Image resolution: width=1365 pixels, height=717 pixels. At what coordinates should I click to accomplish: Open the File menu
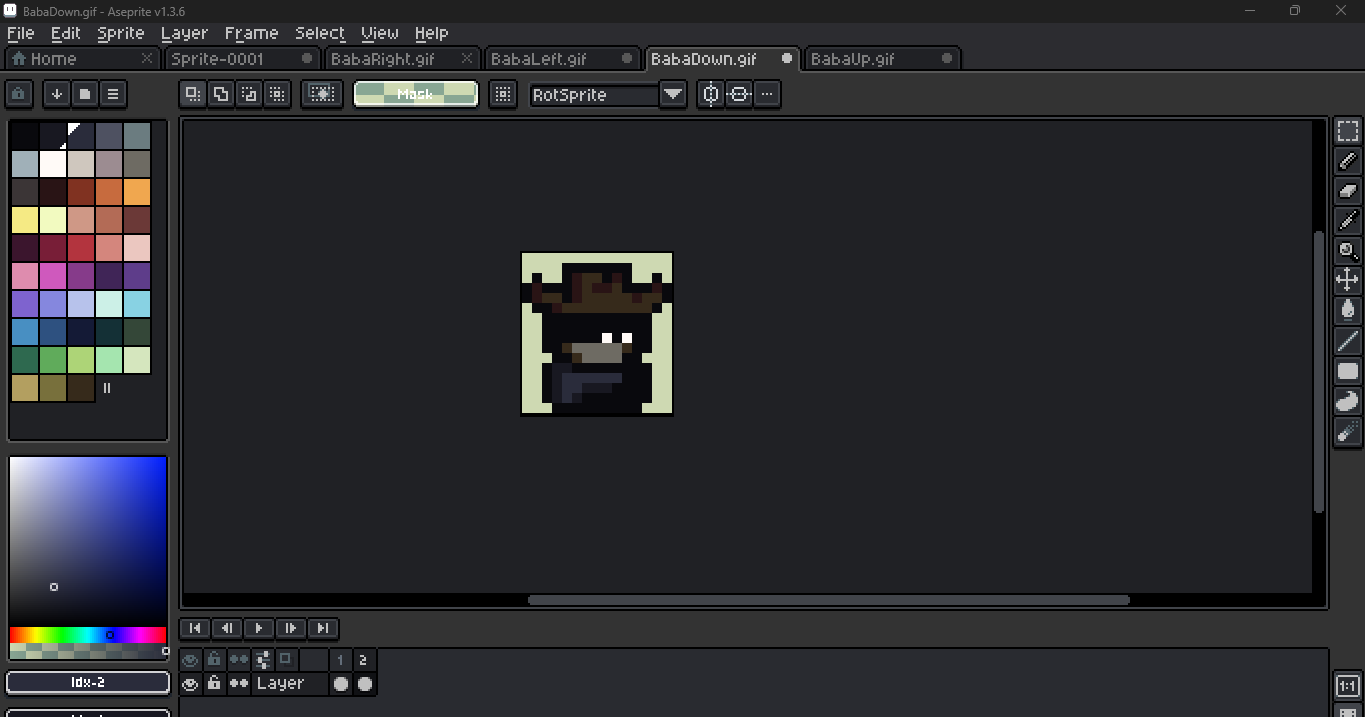pyautogui.click(x=20, y=33)
